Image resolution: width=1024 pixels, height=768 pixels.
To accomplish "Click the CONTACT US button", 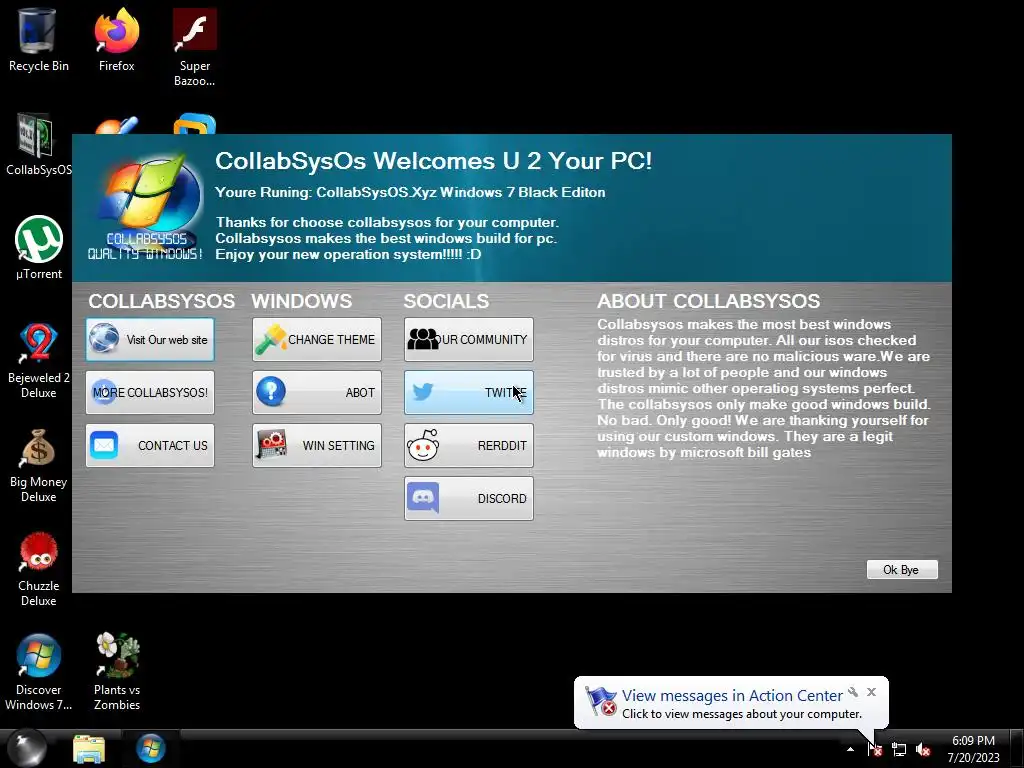I will point(150,445).
